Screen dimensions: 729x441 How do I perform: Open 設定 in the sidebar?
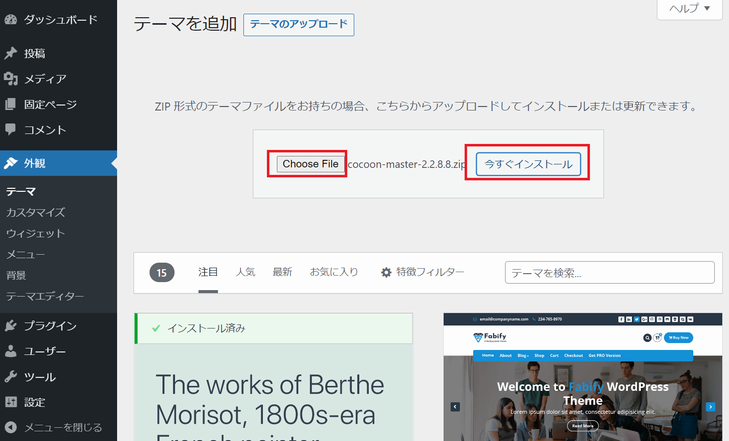[59, 402]
